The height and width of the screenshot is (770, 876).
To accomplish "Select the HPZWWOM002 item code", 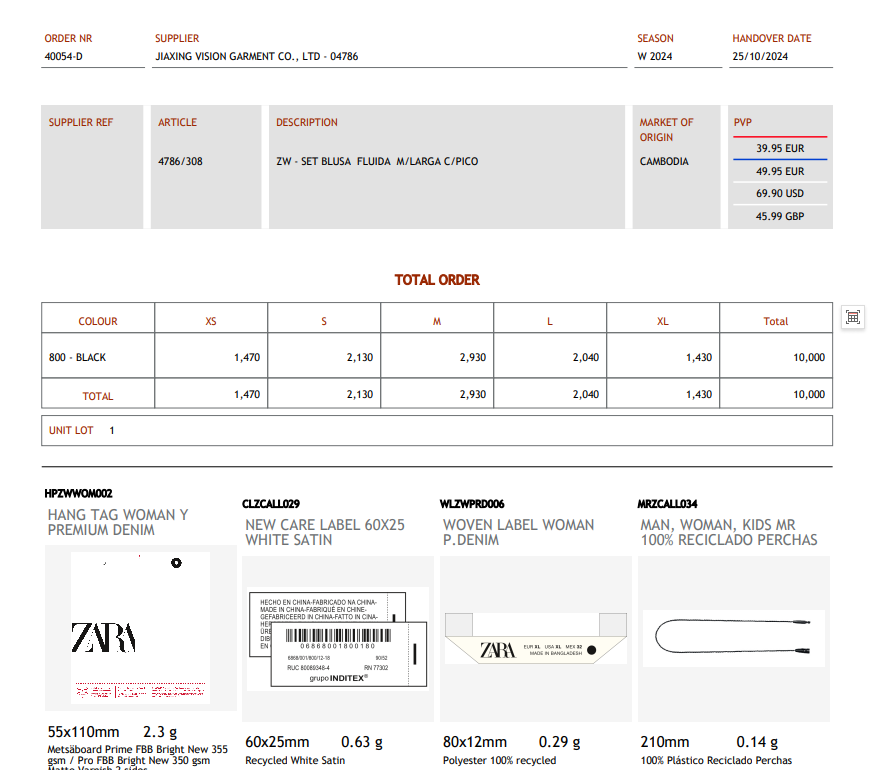I will [79, 494].
